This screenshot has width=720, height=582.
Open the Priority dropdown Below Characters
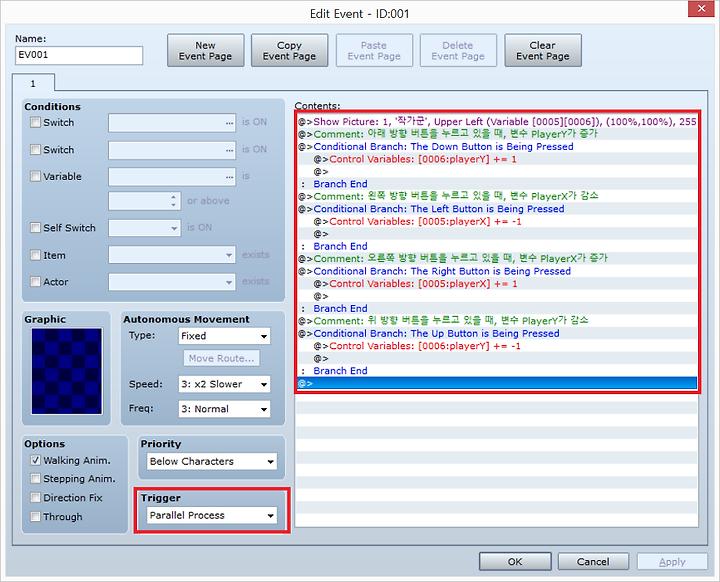tap(212, 461)
